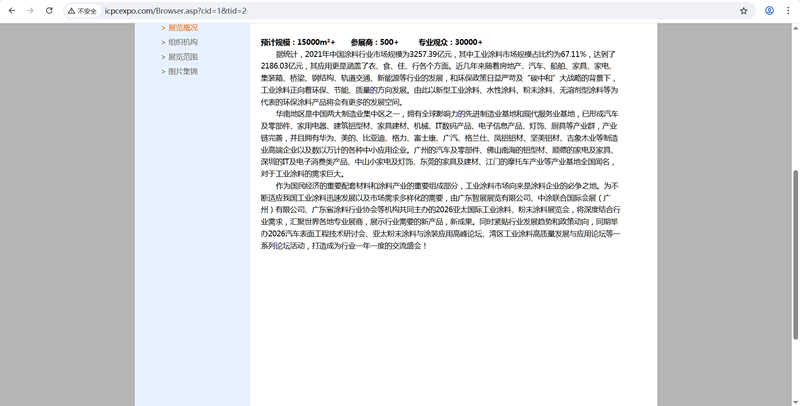Select the 展览概况 sidebar item
Image resolution: width=800 pixels, height=406 pixels.
[x=181, y=27]
